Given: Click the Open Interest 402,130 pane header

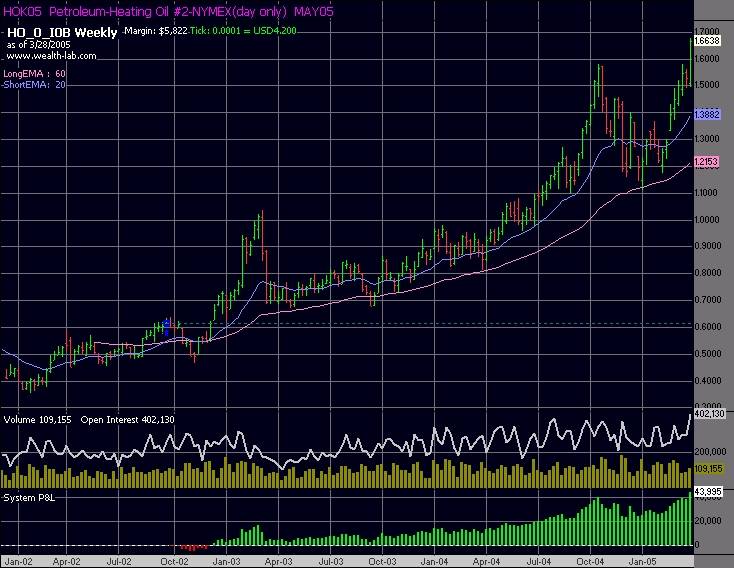Looking at the screenshot, I should coord(127,420).
